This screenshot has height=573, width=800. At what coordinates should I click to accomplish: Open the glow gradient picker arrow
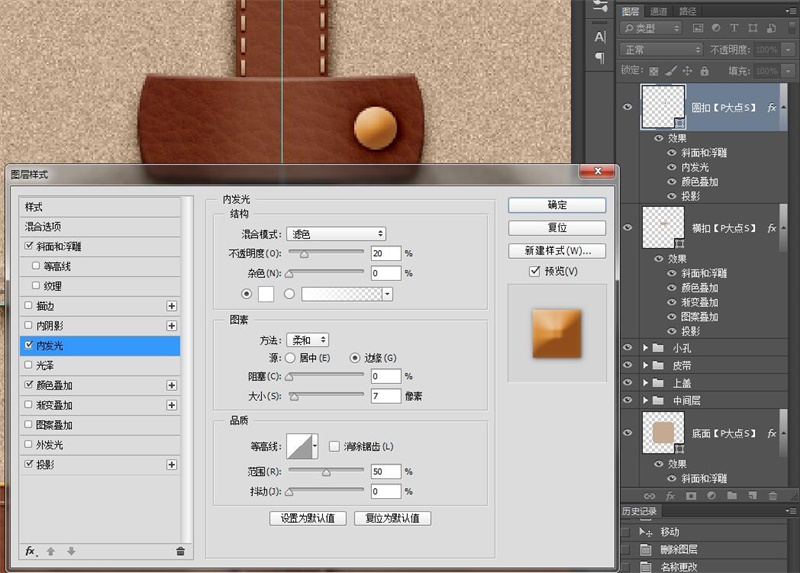click(388, 294)
